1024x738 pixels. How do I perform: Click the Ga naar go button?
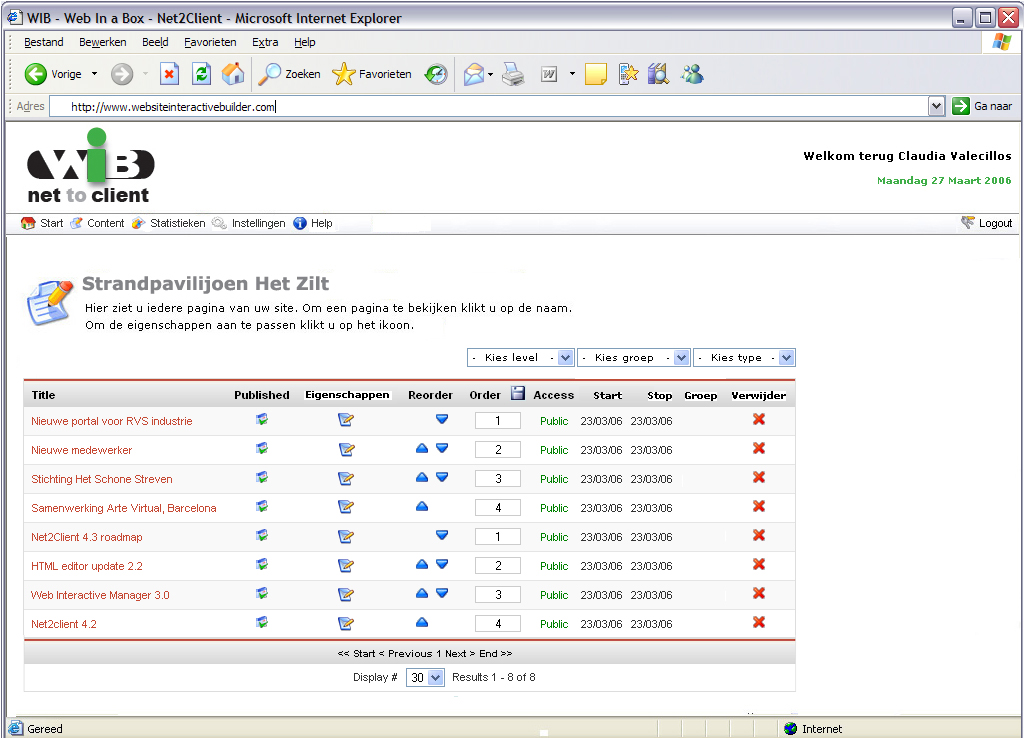pos(982,106)
